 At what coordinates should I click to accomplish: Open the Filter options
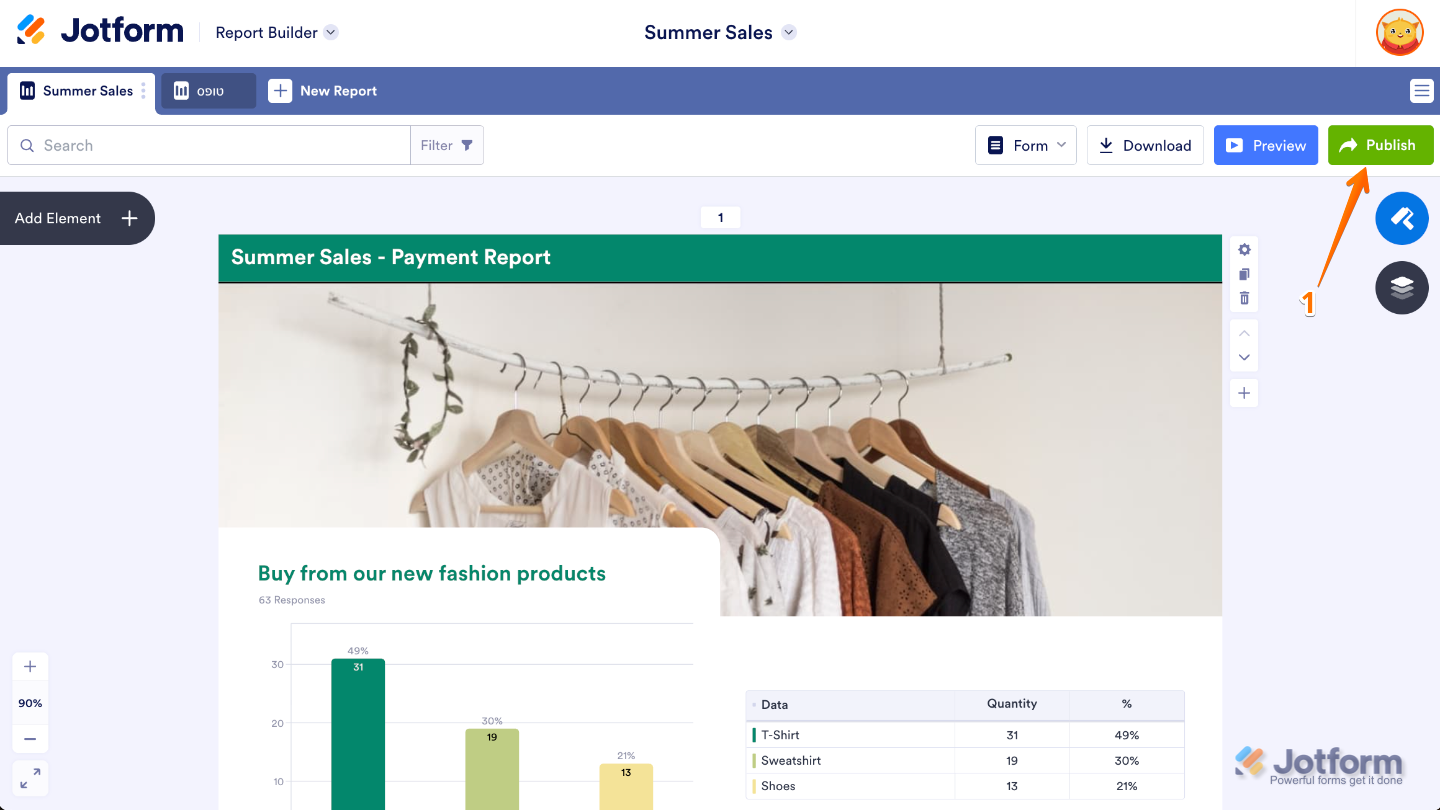click(446, 145)
